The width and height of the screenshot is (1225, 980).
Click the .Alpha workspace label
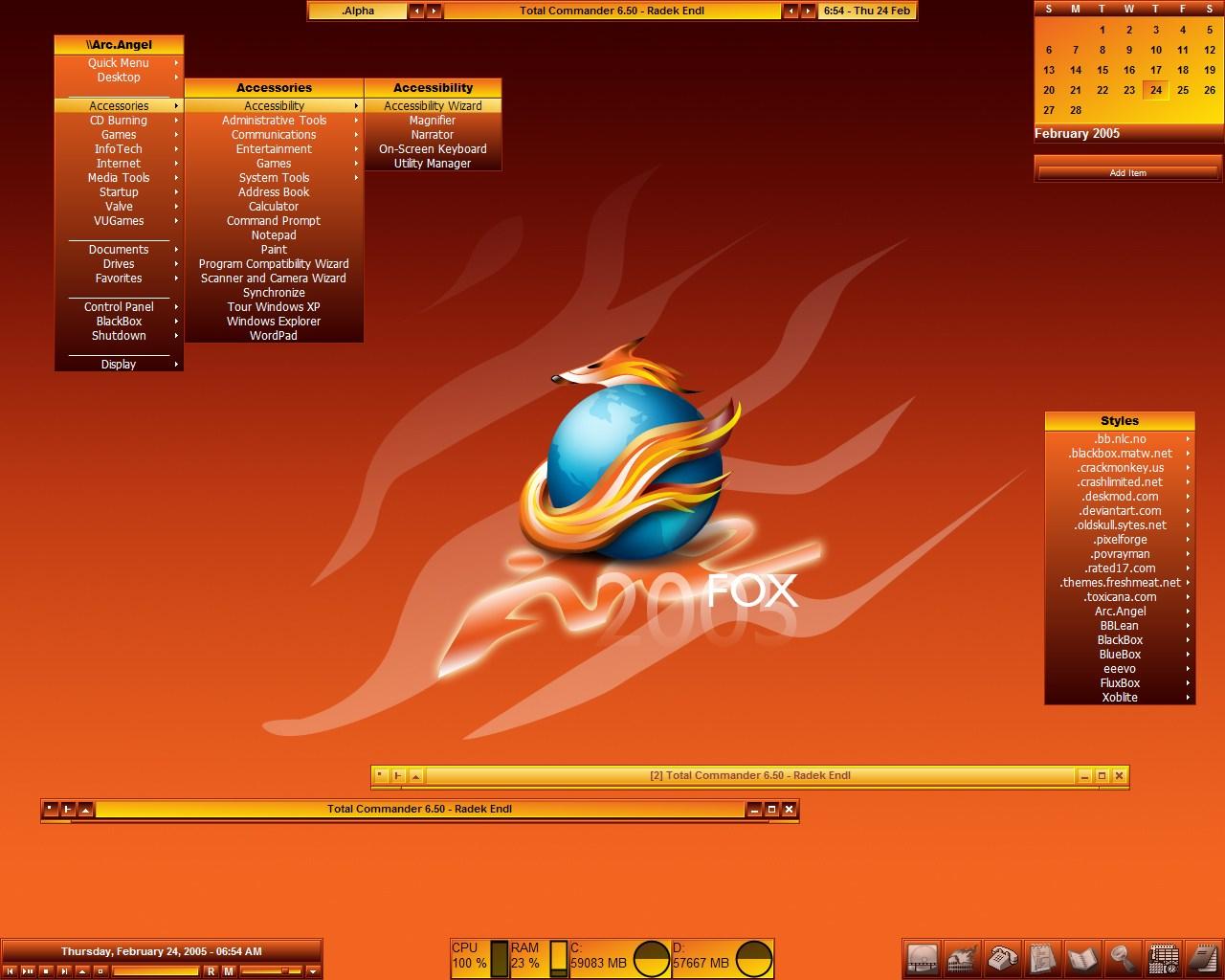coord(358,11)
